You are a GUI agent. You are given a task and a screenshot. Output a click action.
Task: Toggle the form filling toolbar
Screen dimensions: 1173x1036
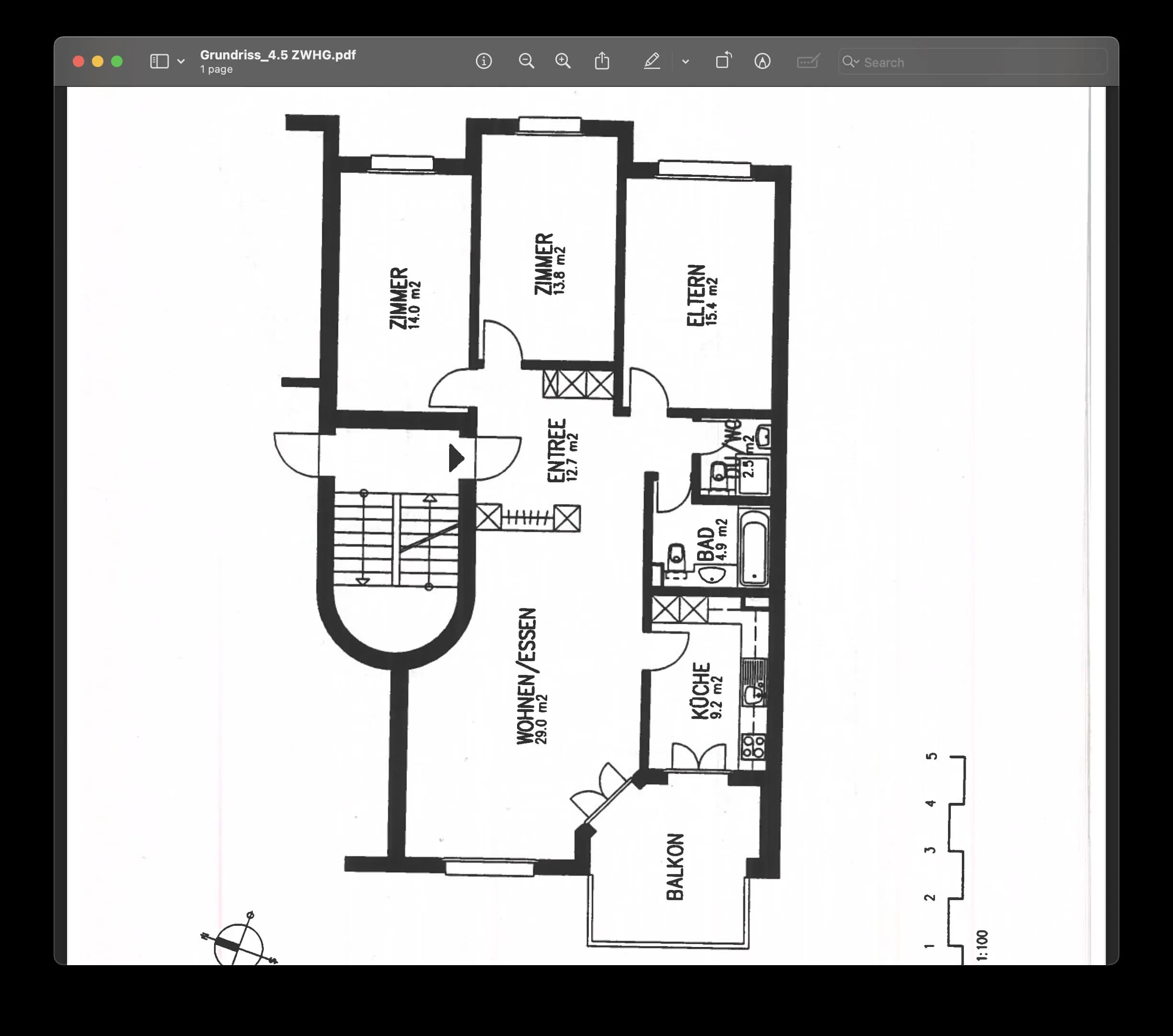point(808,61)
